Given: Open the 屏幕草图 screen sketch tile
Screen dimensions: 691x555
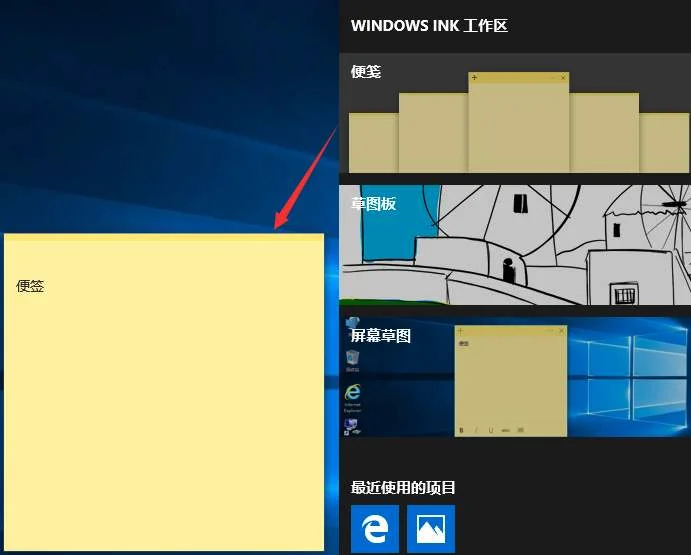Looking at the screenshot, I should (x=515, y=377).
